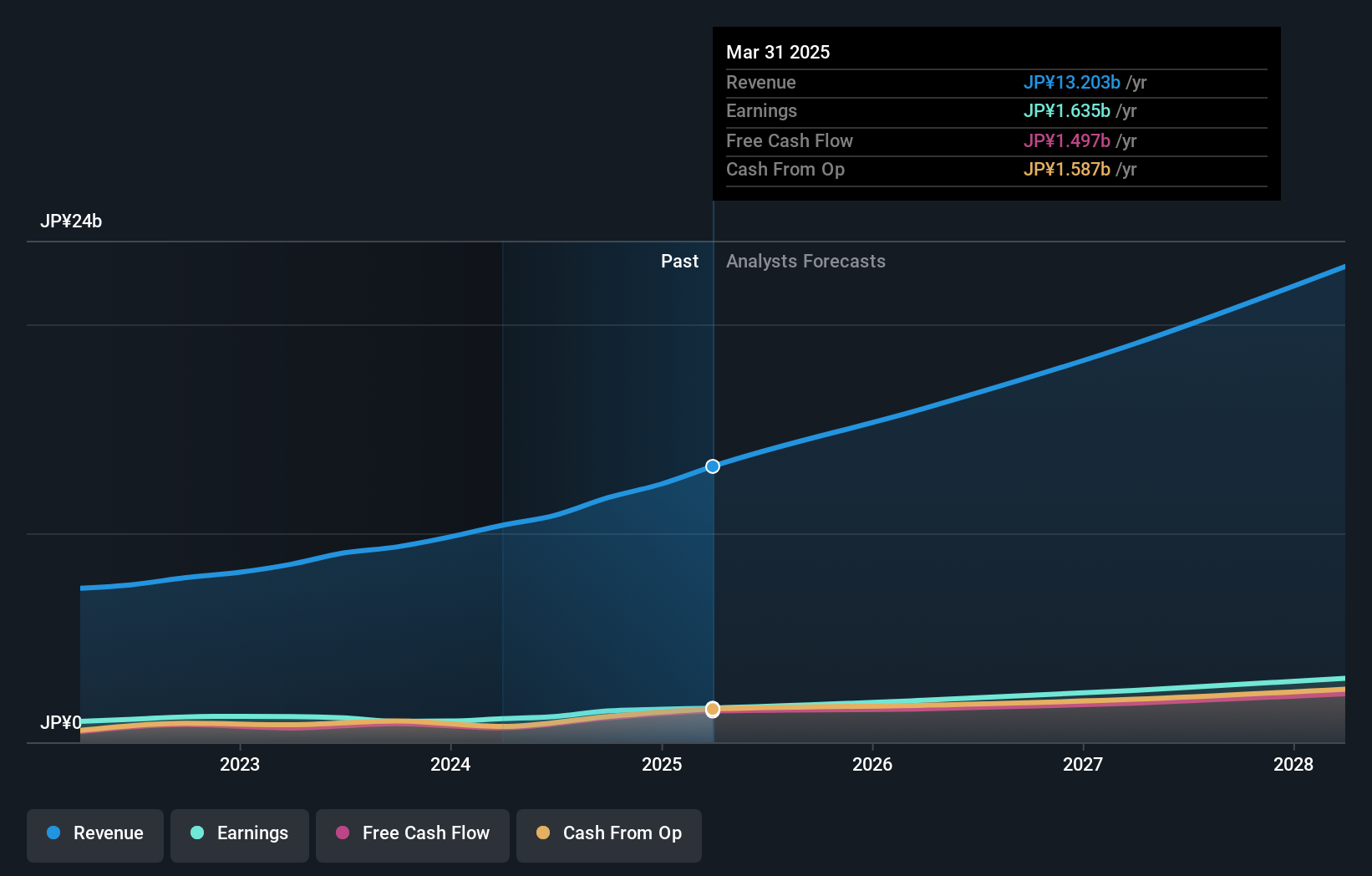The width and height of the screenshot is (1372, 876).
Task: Click the Mar 31 2025 tooltip date
Action: (x=778, y=52)
